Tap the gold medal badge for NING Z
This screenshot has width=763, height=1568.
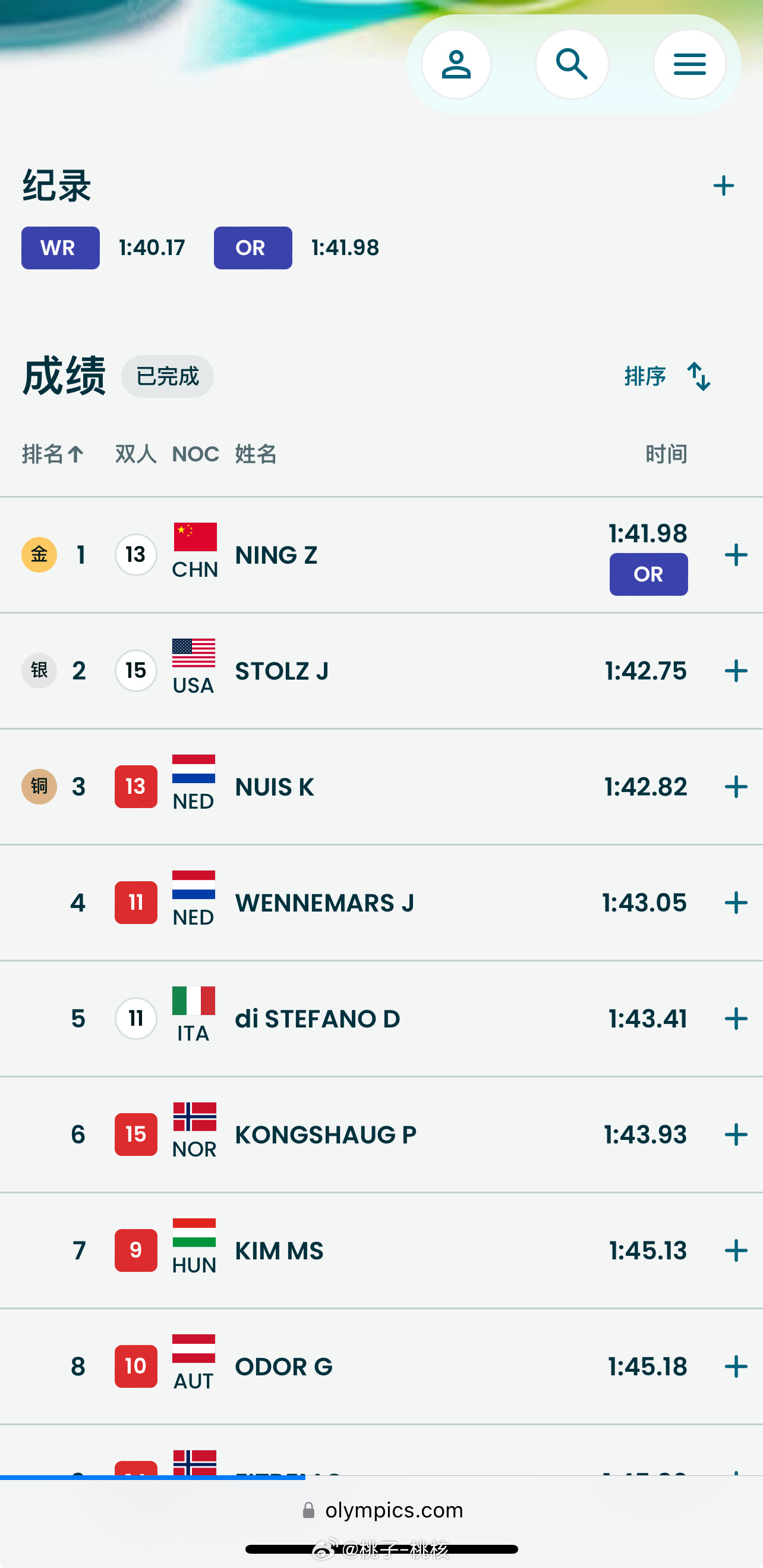point(40,555)
